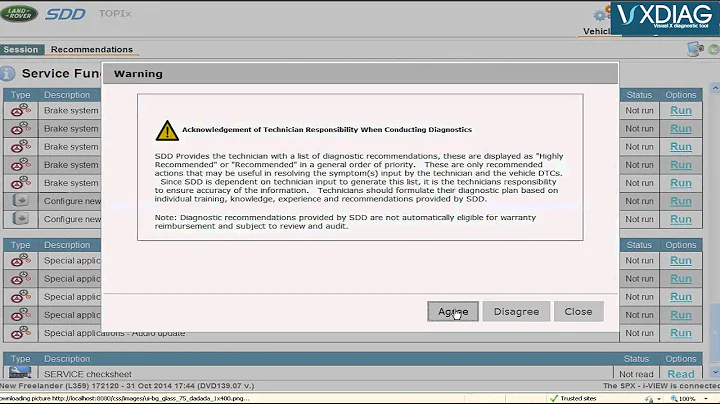
Task: Click Agree in the Warning dialog
Action: click(x=453, y=311)
